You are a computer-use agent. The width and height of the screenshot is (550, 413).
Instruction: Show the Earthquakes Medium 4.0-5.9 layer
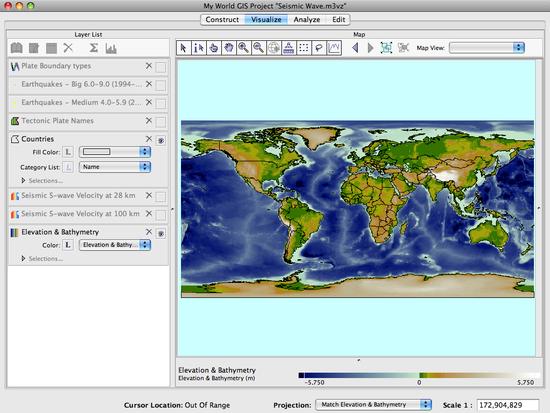point(161,104)
